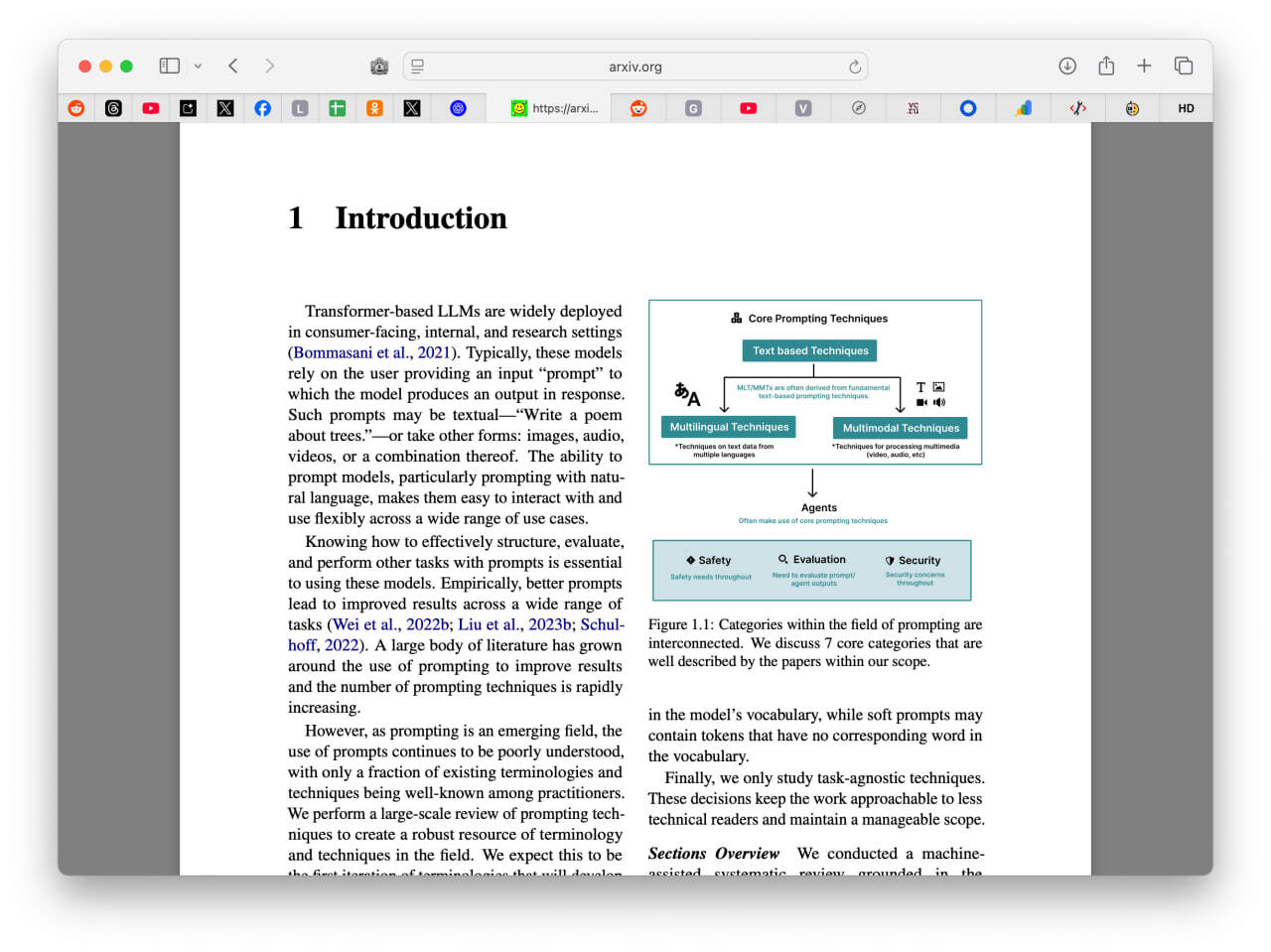
Task: Open the pinned Threads tab
Action: tap(113, 108)
